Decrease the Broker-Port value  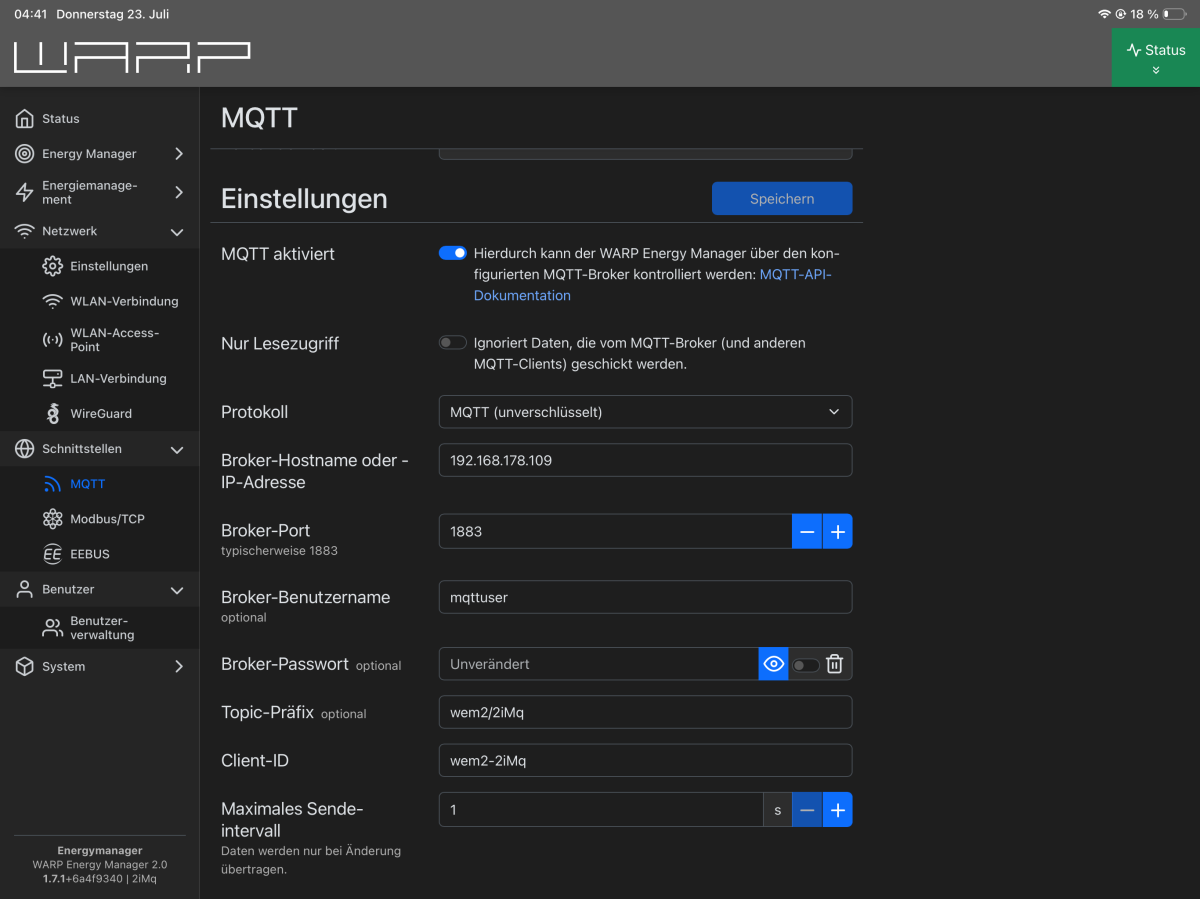point(807,532)
